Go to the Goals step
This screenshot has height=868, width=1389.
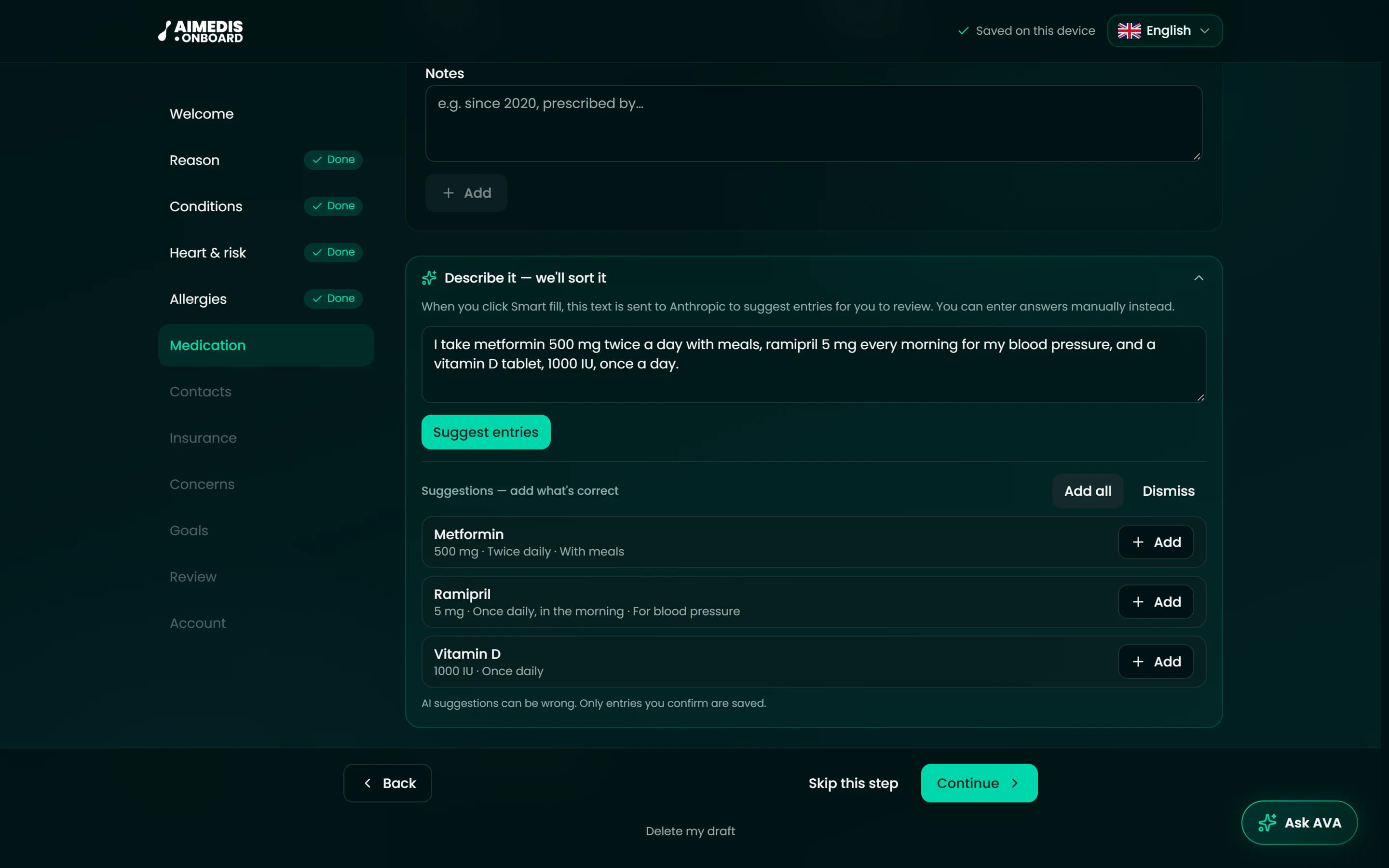tap(266, 530)
